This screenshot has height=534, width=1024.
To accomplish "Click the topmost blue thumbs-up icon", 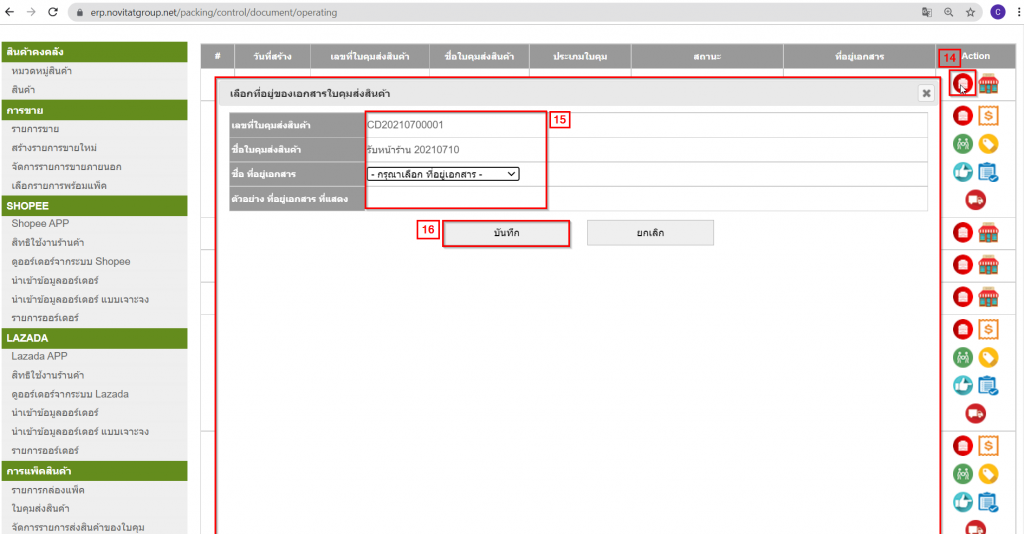I will pos(962,172).
